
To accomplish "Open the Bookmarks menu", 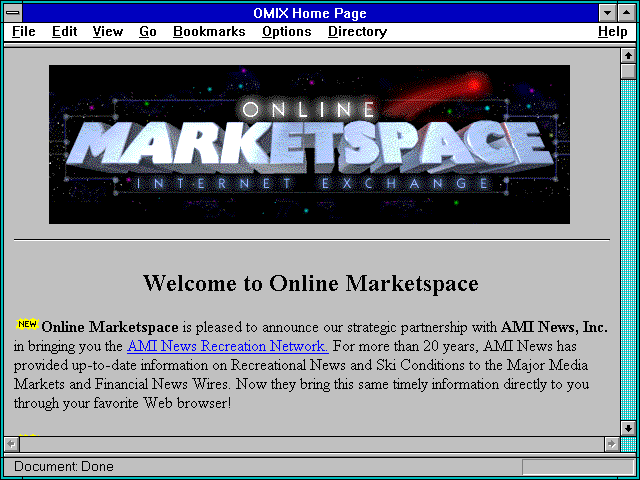I will 209,32.
